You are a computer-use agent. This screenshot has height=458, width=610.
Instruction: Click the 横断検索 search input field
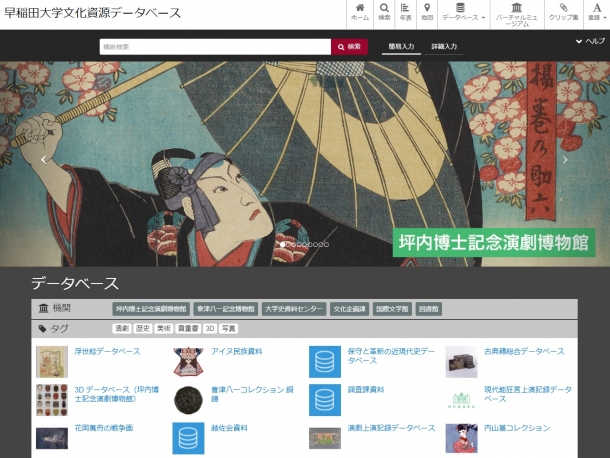[215, 47]
